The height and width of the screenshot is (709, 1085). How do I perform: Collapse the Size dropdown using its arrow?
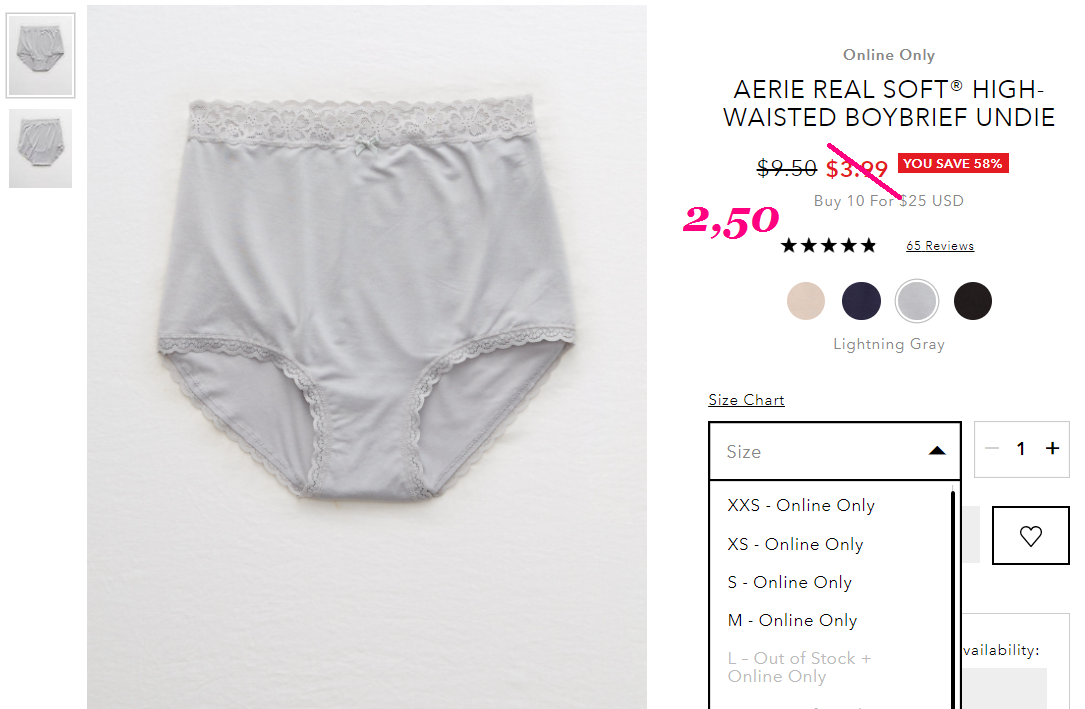point(937,451)
